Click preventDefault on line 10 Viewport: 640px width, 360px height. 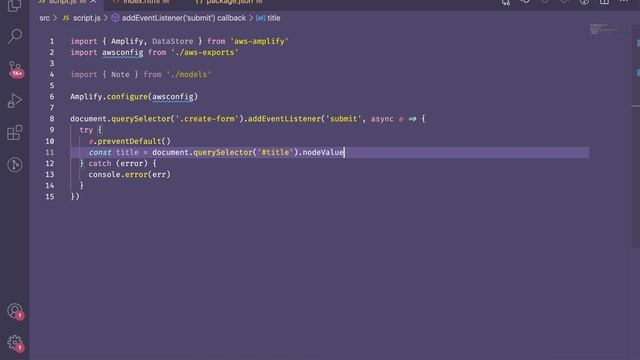[129, 141]
